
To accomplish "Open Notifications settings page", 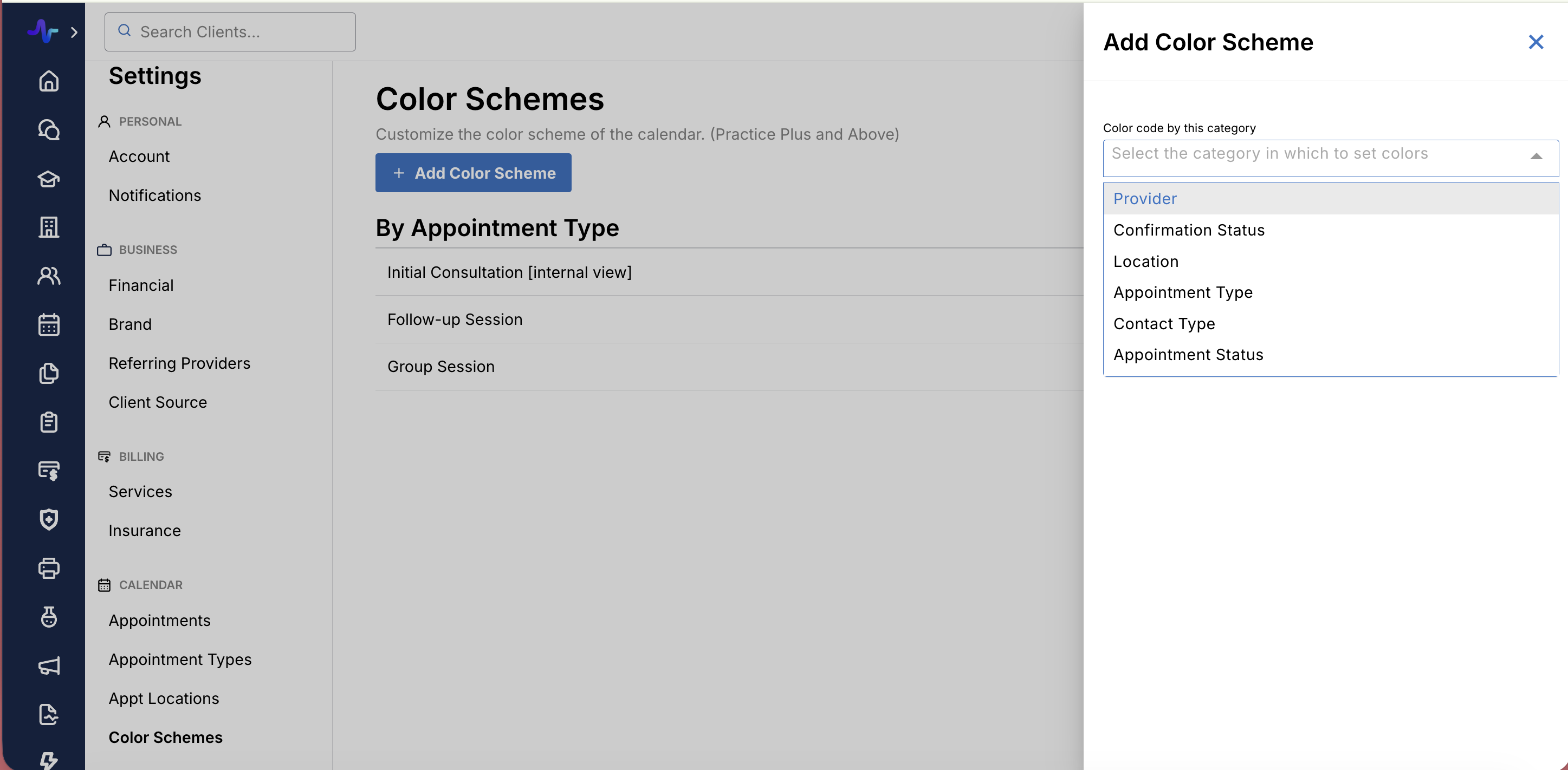I will (x=154, y=195).
